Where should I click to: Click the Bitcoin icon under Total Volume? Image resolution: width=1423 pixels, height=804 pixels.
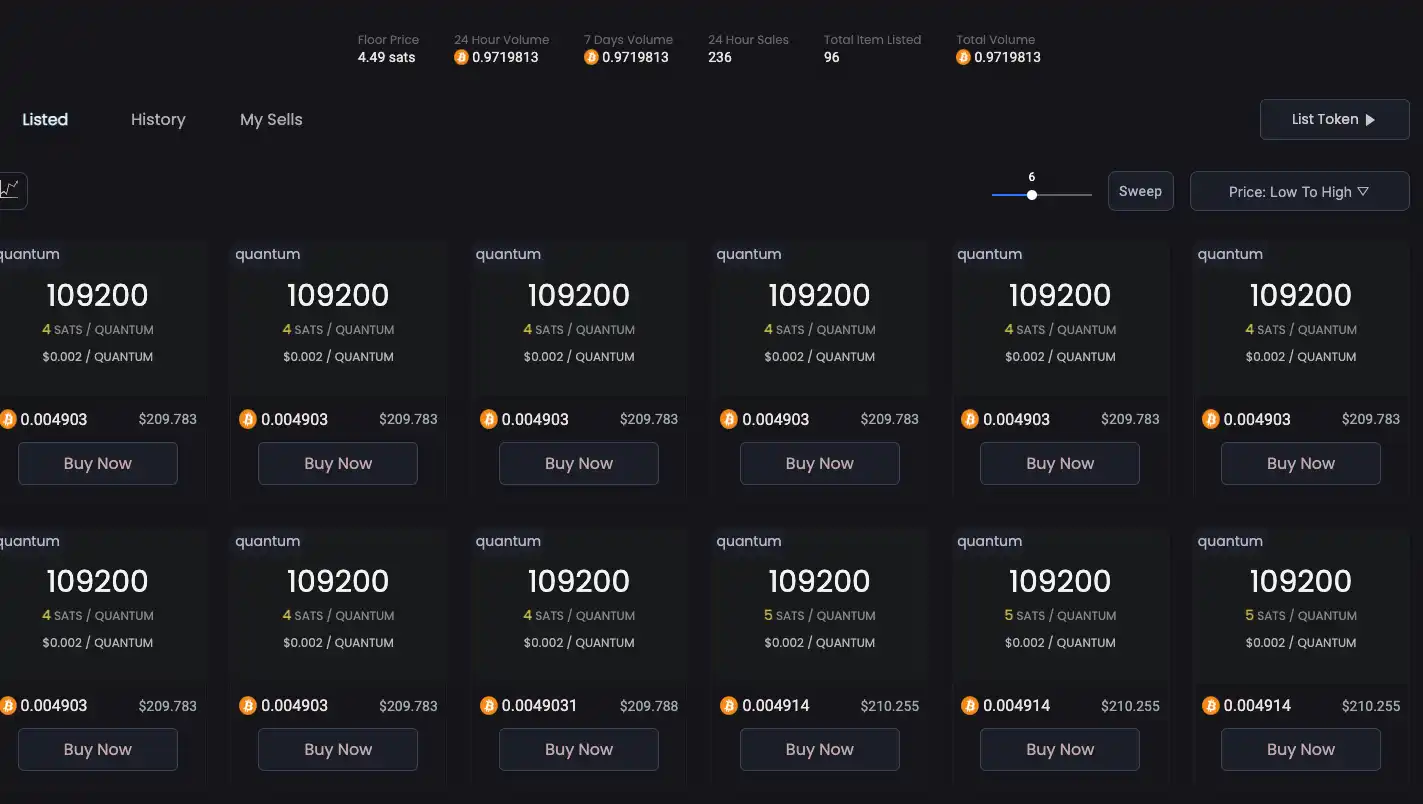pyautogui.click(x=963, y=57)
